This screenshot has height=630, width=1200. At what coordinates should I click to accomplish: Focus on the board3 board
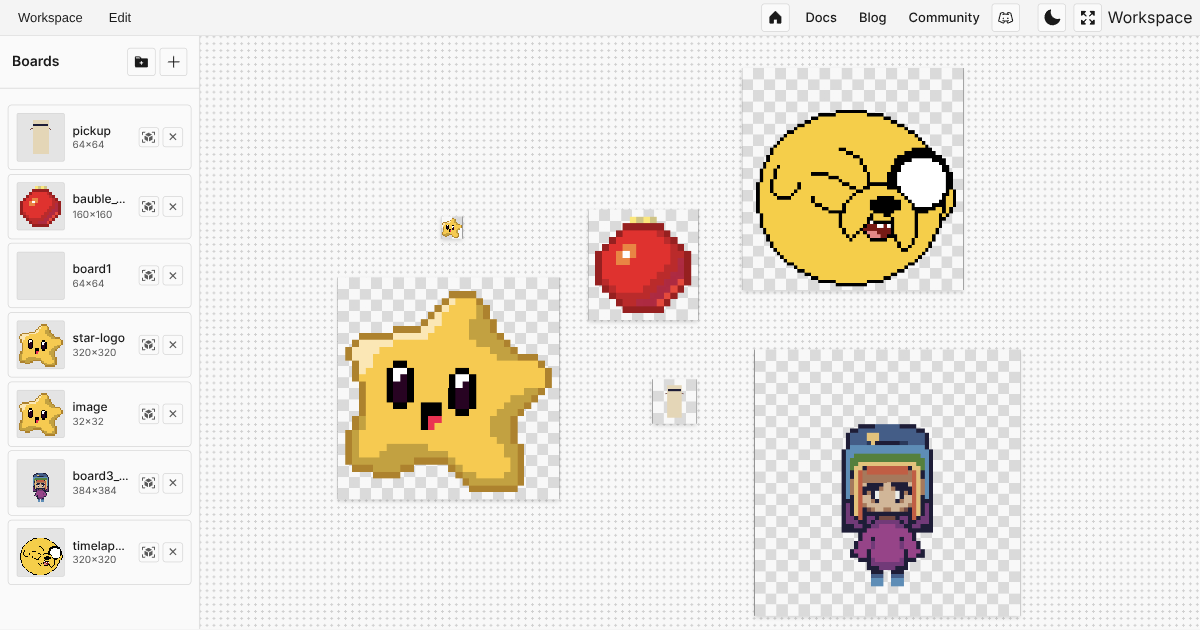149,482
